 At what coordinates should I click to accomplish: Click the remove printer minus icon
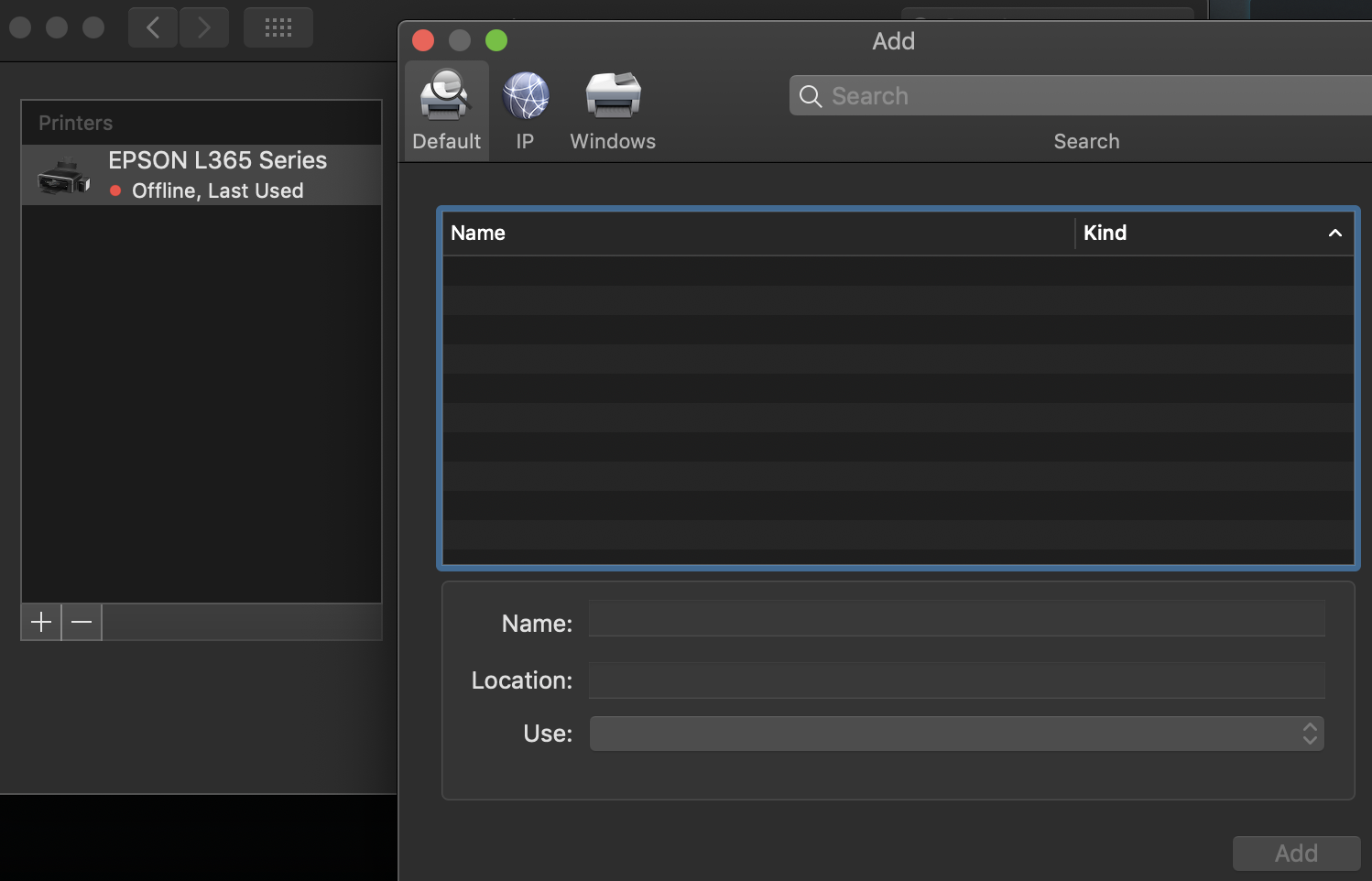pyautogui.click(x=81, y=622)
